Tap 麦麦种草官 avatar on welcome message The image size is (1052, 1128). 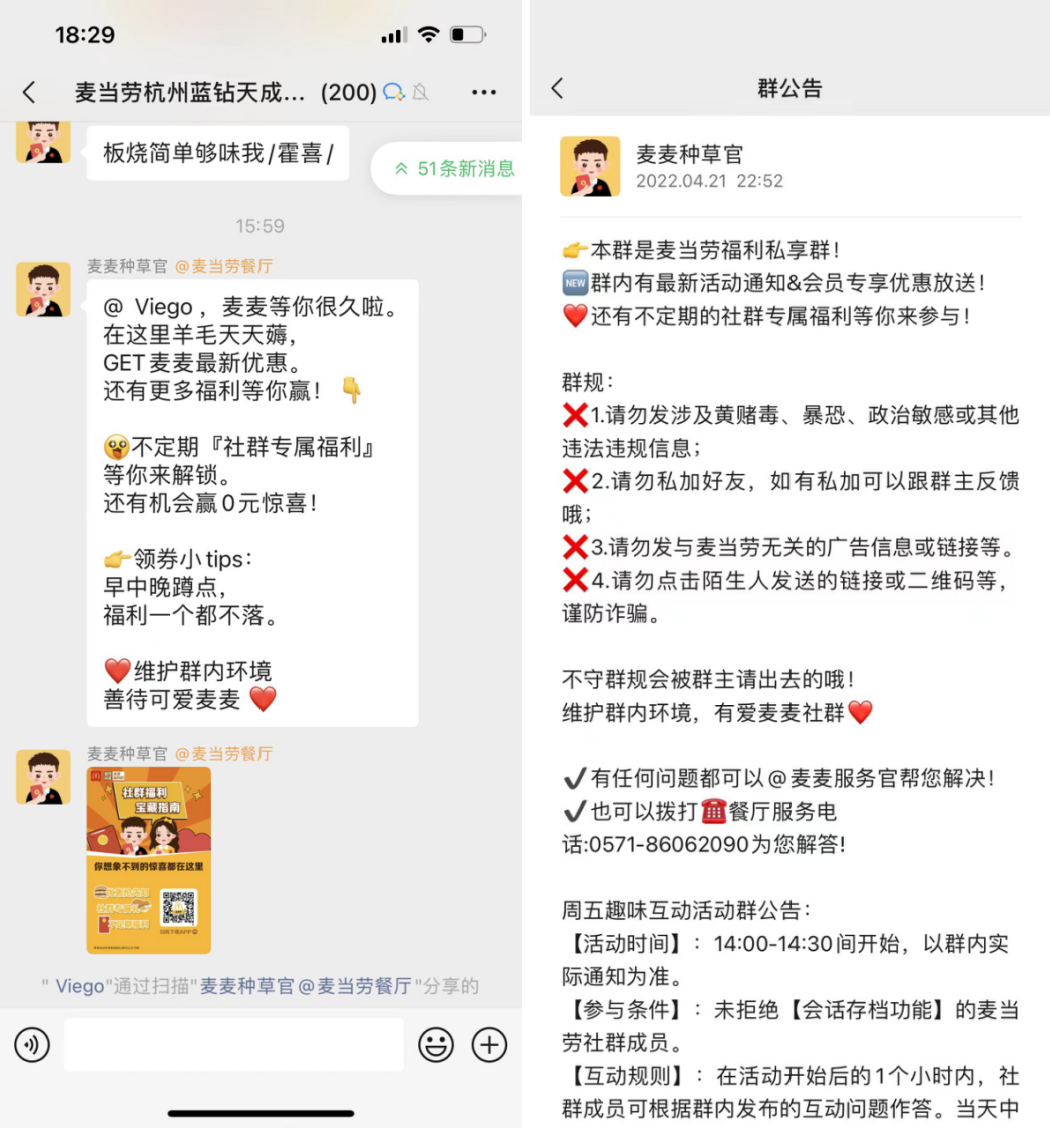click(43, 289)
